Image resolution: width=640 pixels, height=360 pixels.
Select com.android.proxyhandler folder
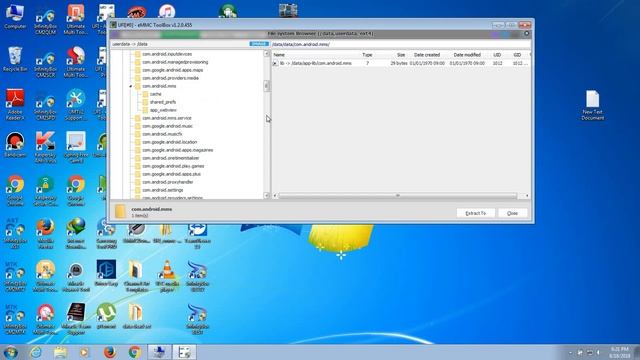point(168,182)
